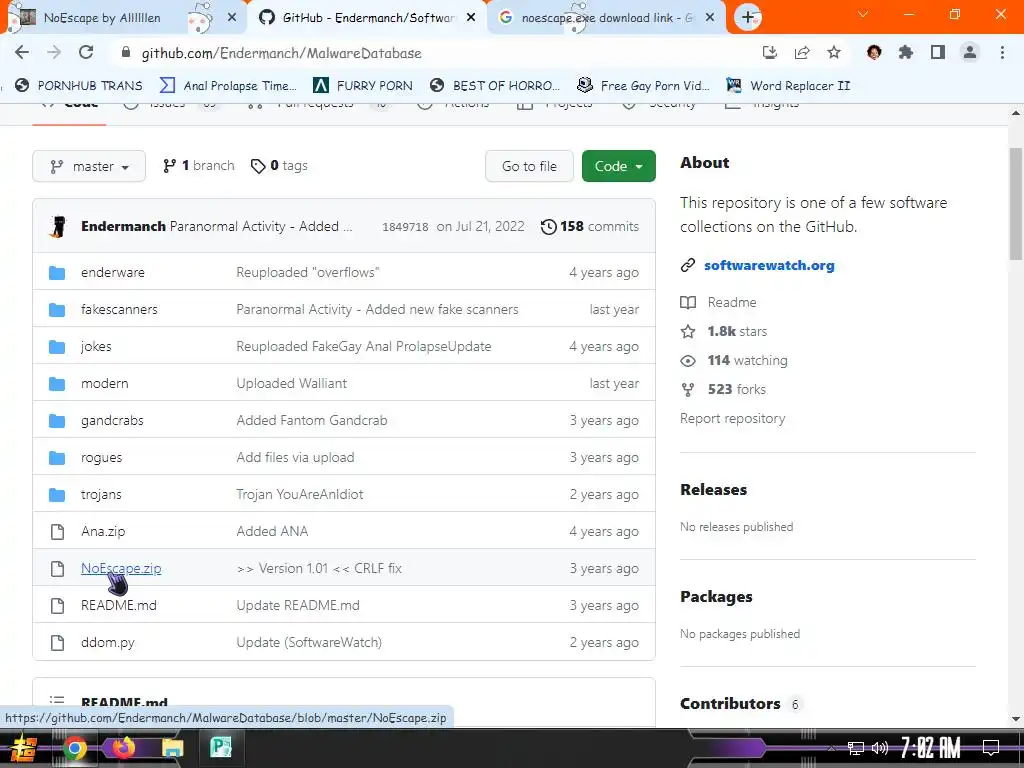
Task: Open the enderware folder
Action: pos(112,272)
